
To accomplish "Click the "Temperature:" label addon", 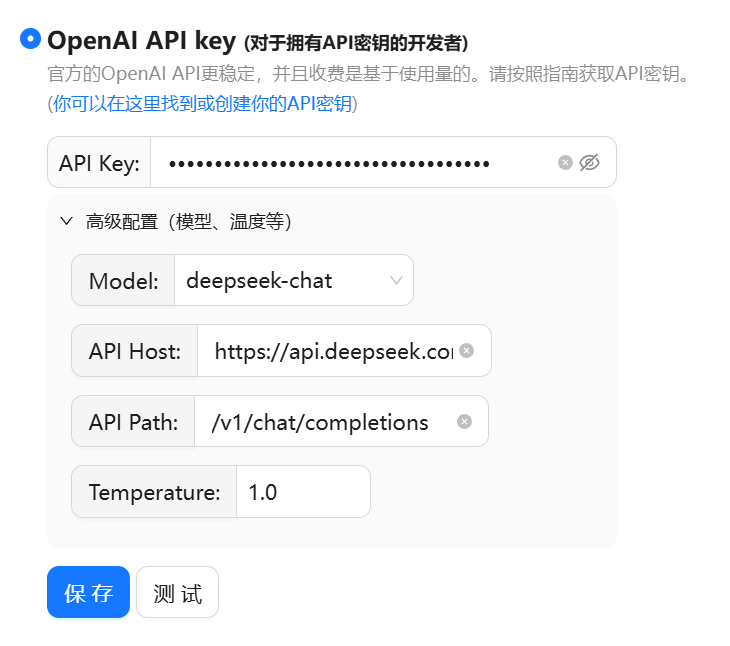I will [154, 492].
